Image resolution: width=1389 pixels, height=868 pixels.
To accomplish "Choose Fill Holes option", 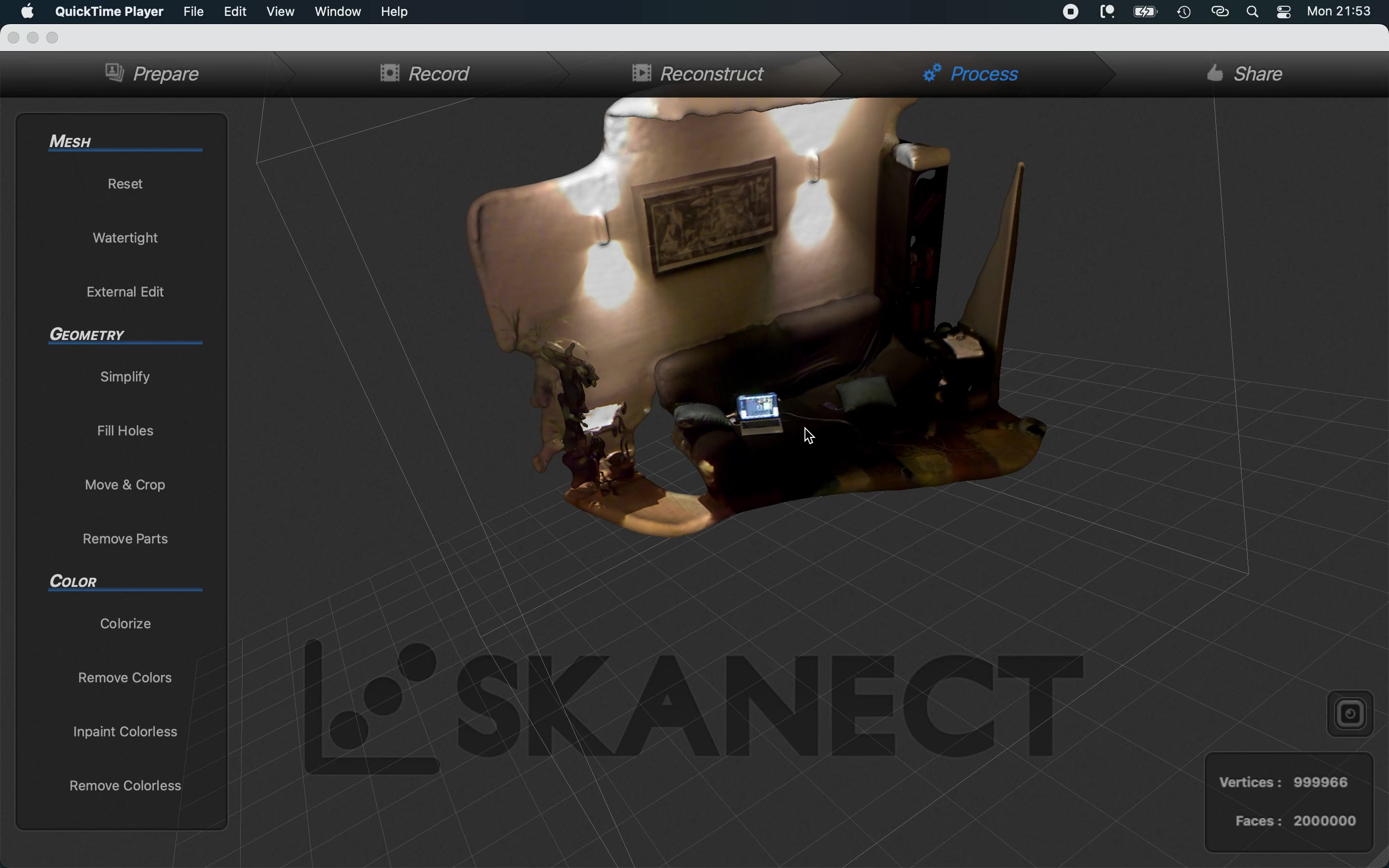I will tap(125, 431).
